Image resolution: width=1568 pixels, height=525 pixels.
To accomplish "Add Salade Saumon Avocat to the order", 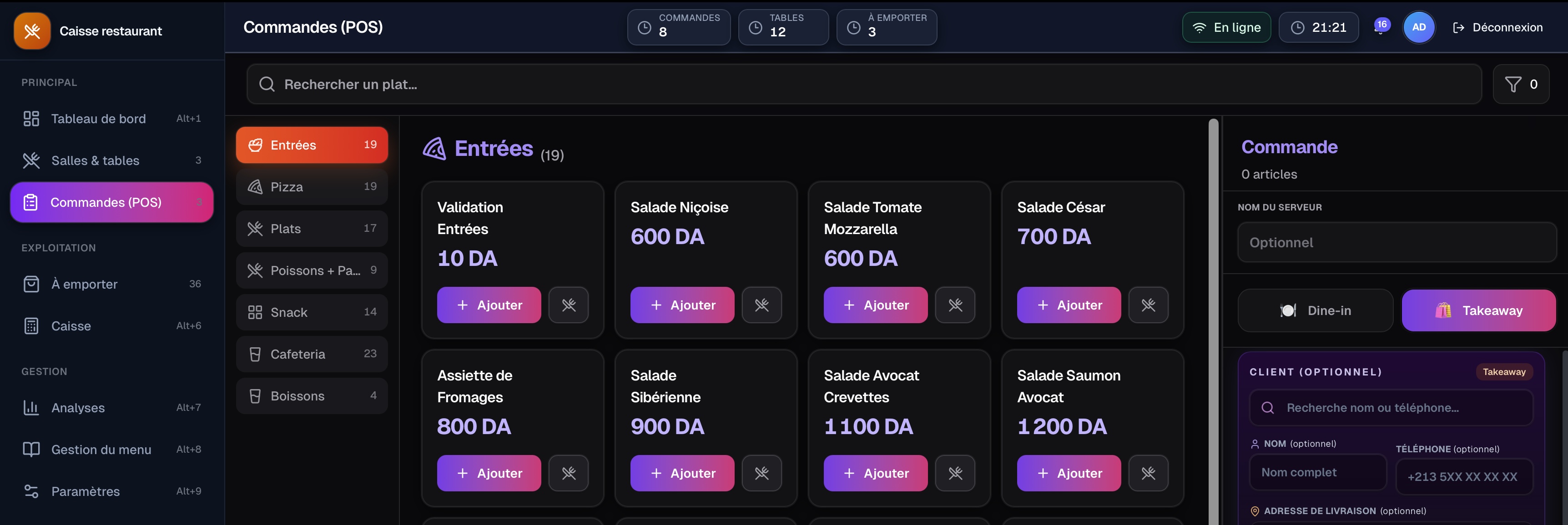I will click(x=1069, y=473).
